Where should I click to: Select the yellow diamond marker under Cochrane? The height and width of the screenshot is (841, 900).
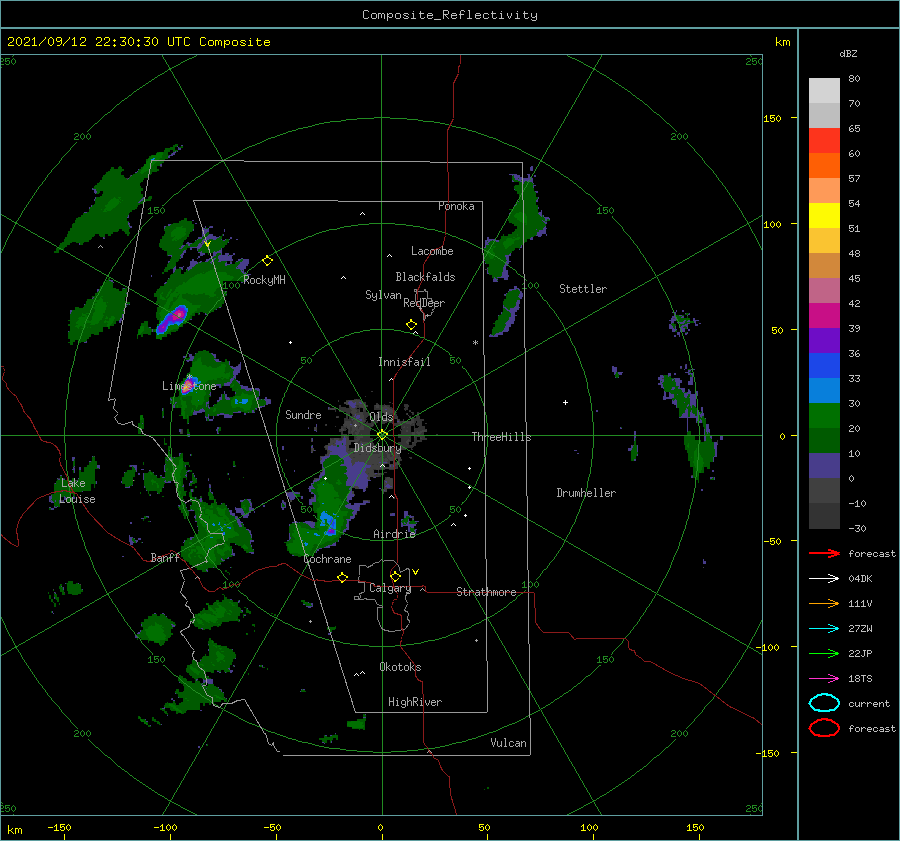pyautogui.click(x=343, y=578)
